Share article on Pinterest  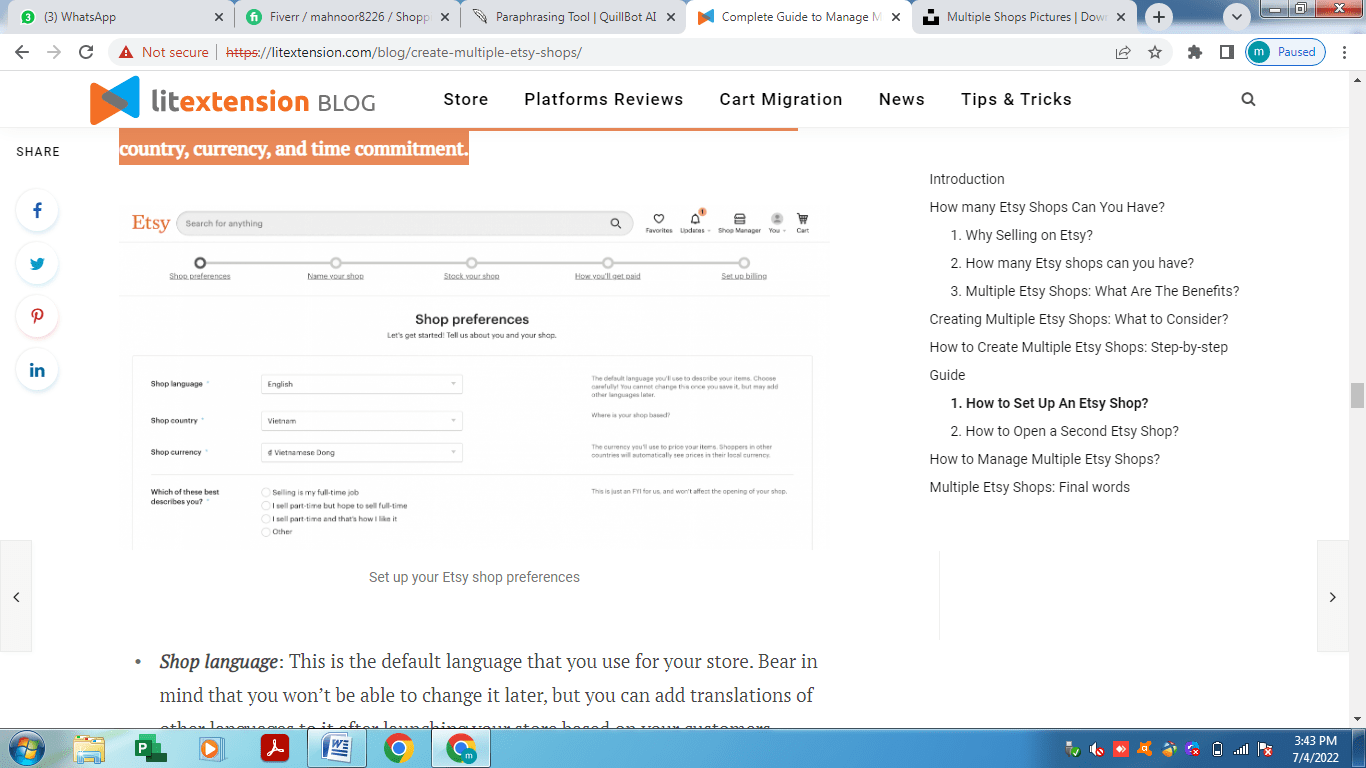pyautogui.click(x=37, y=317)
